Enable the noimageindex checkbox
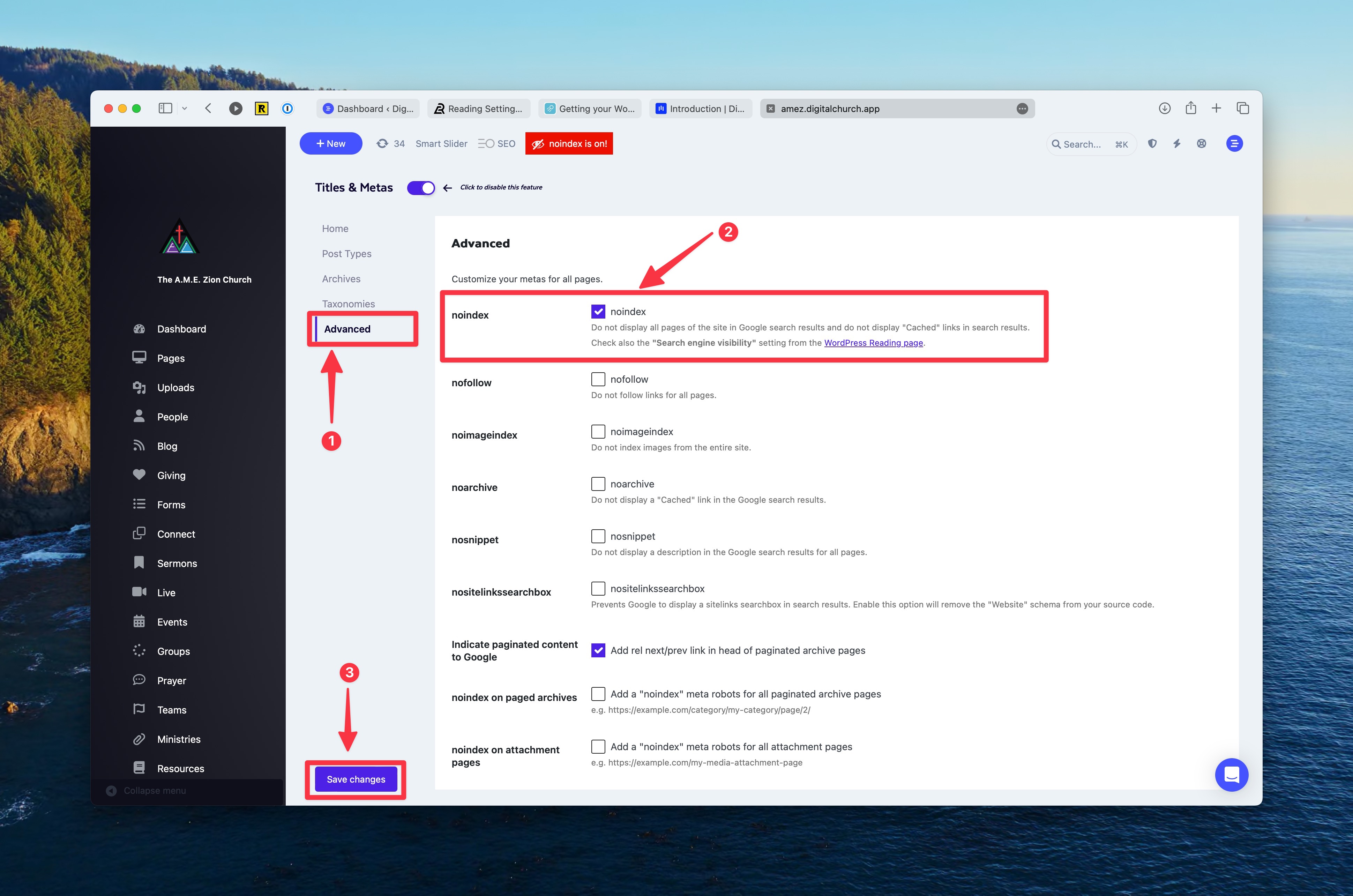The height and width of the screenshot is (896, 1353). [598, 432]
